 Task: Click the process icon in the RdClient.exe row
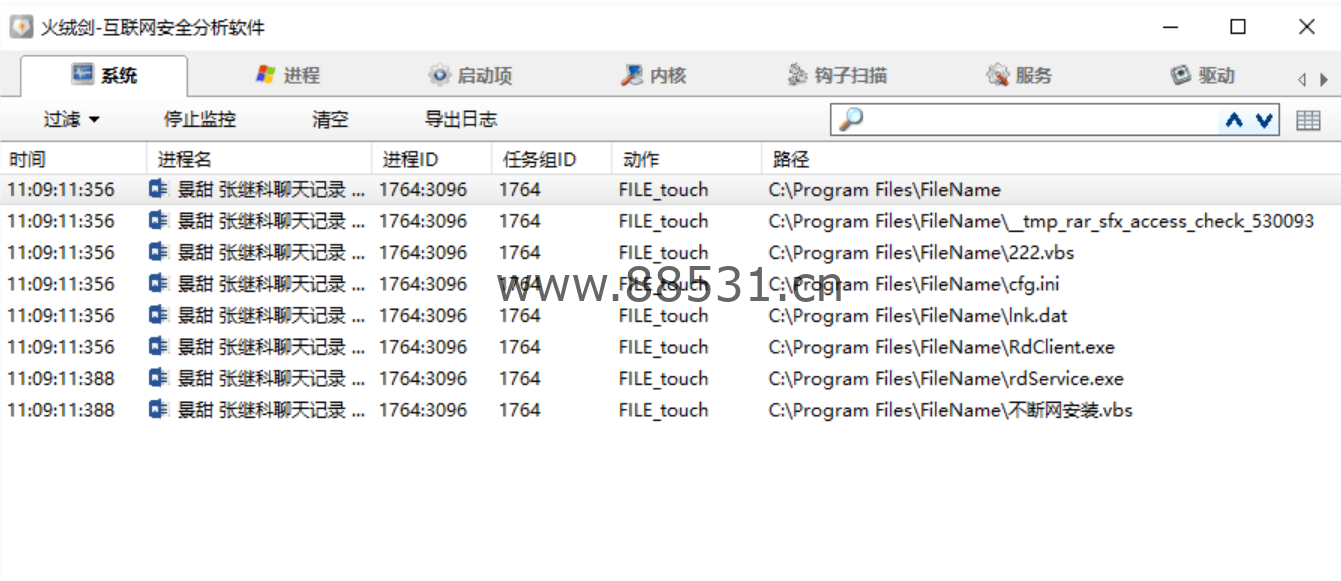pyautogui.click(x=158, y=347)
